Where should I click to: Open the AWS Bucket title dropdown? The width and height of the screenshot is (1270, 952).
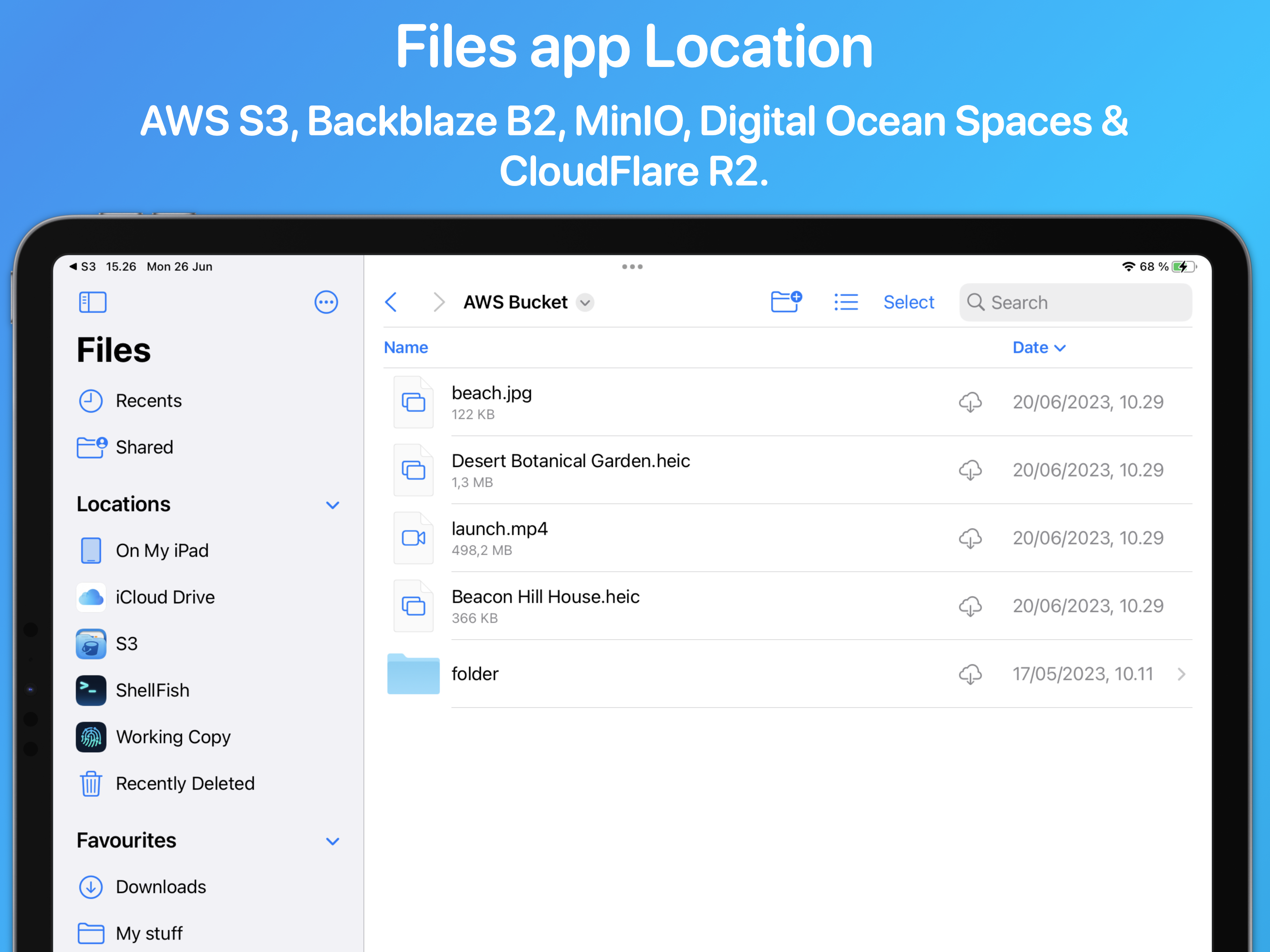[x=585, y=303]
